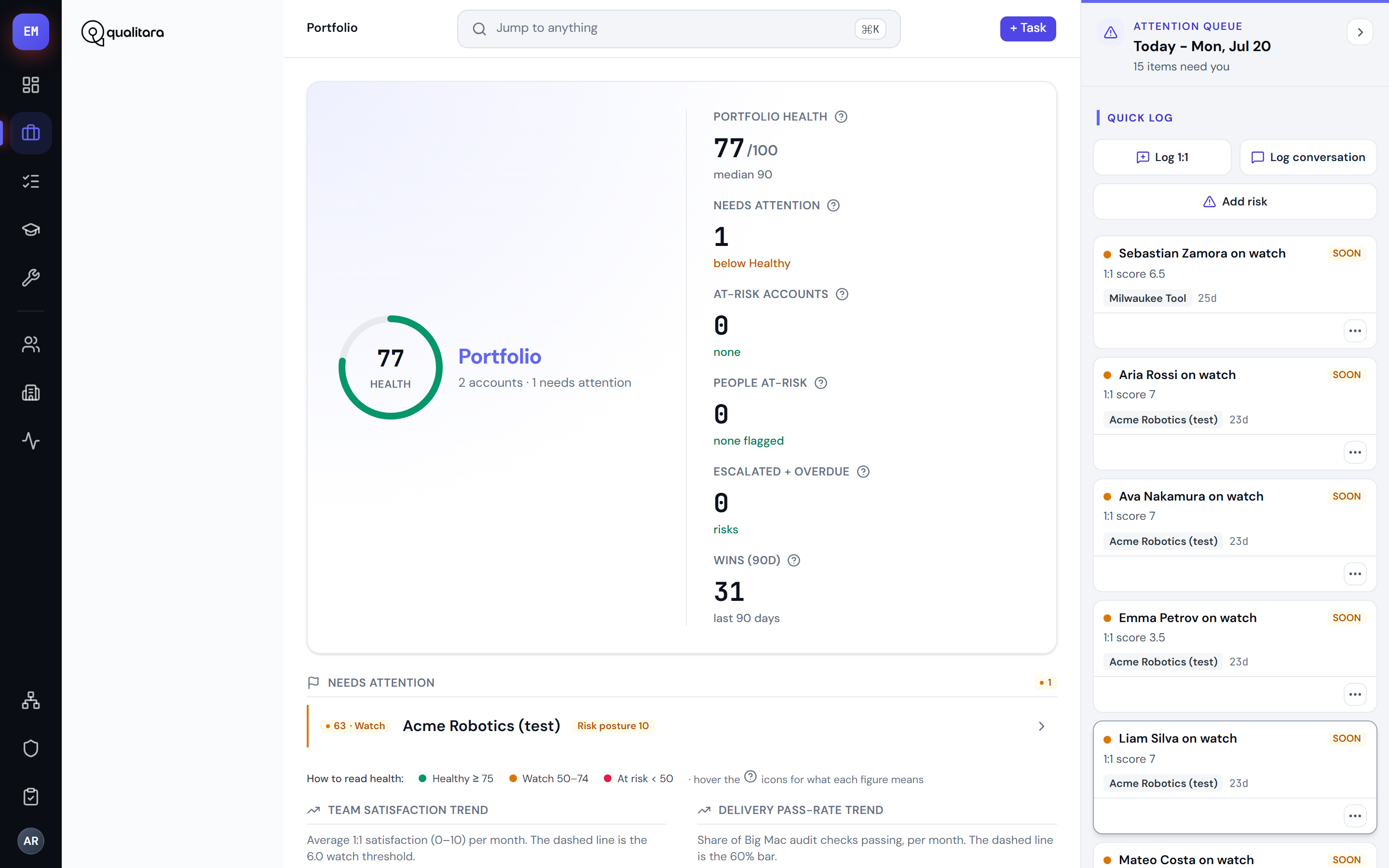The height and width of the screenshot is (868, 1389).
Task: Collapse the Attention Queue panel chevron
Action: [1360, 32]
